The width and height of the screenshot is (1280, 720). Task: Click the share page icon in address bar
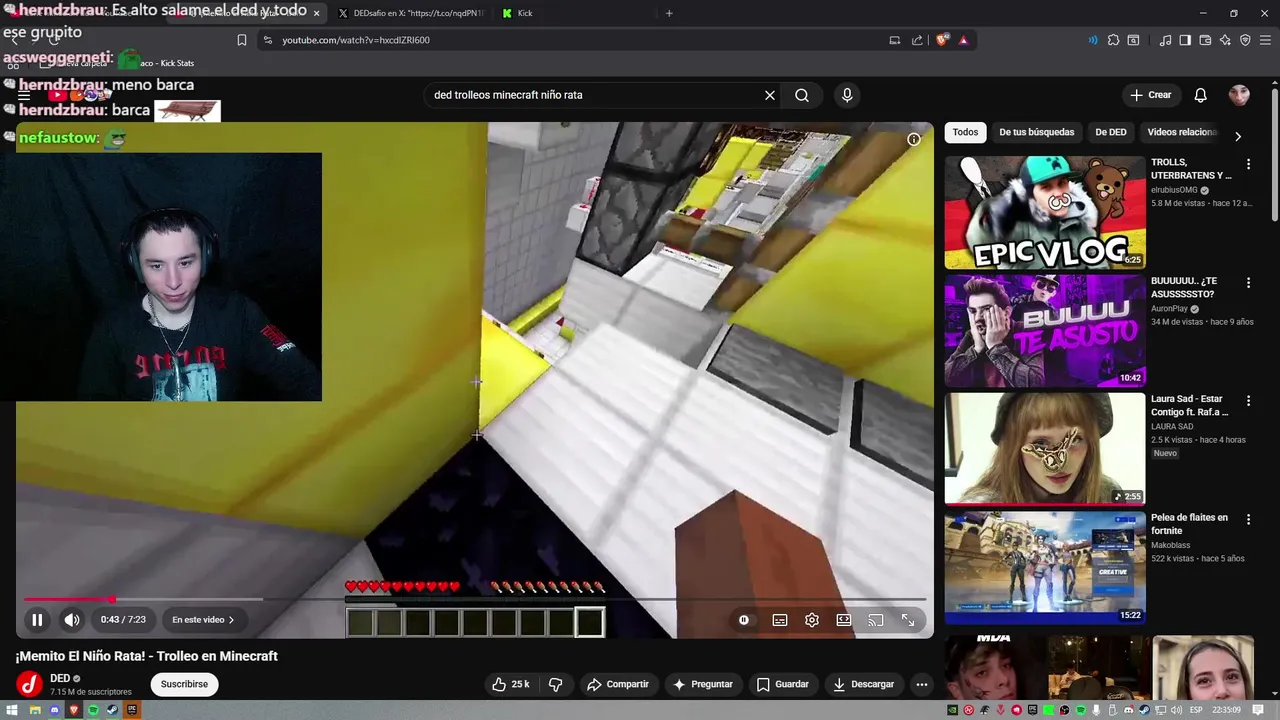coord(917,40)
